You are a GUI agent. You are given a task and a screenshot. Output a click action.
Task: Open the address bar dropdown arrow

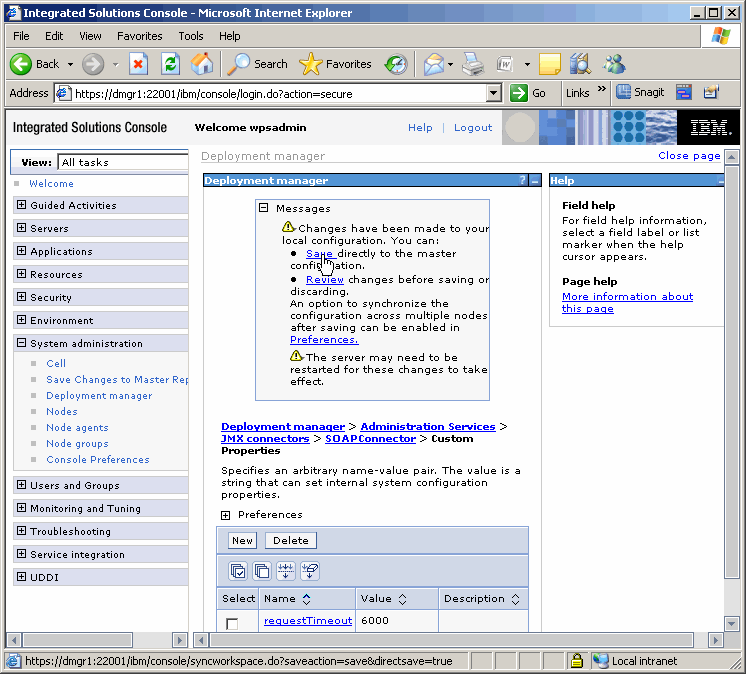coord(493,93)
